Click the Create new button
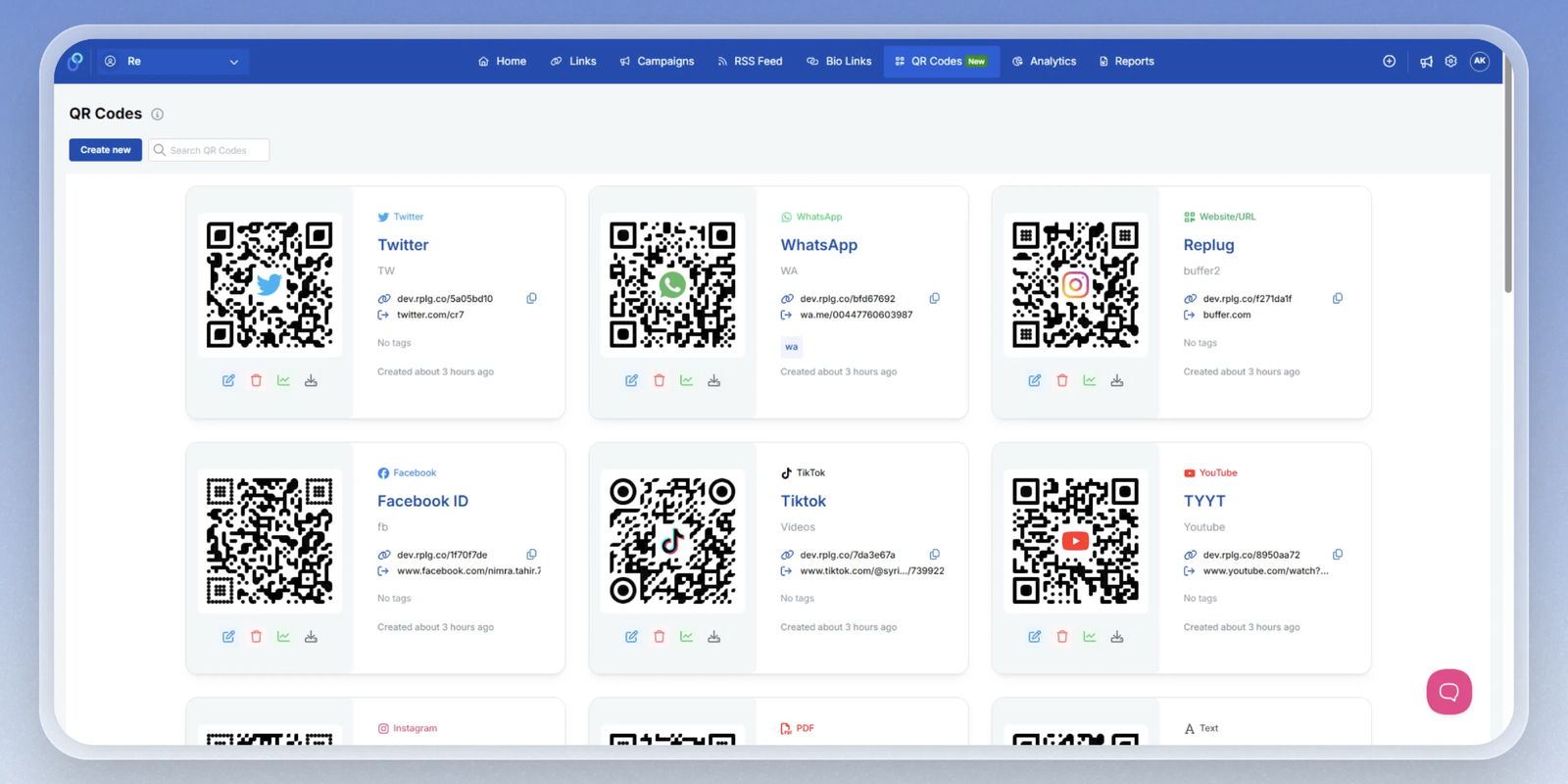 point(105,150)
